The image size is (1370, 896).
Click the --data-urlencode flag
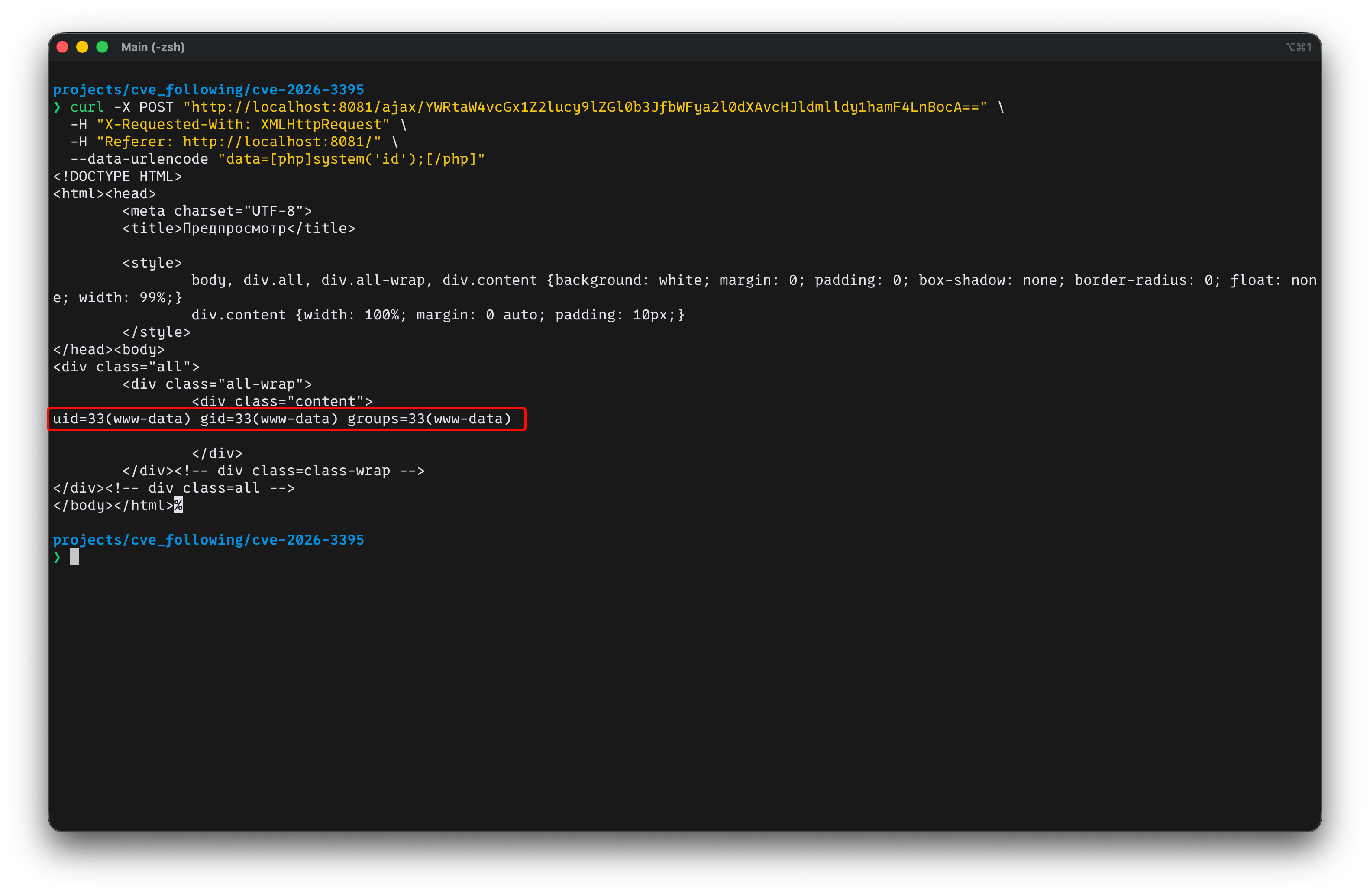[139, 159]
